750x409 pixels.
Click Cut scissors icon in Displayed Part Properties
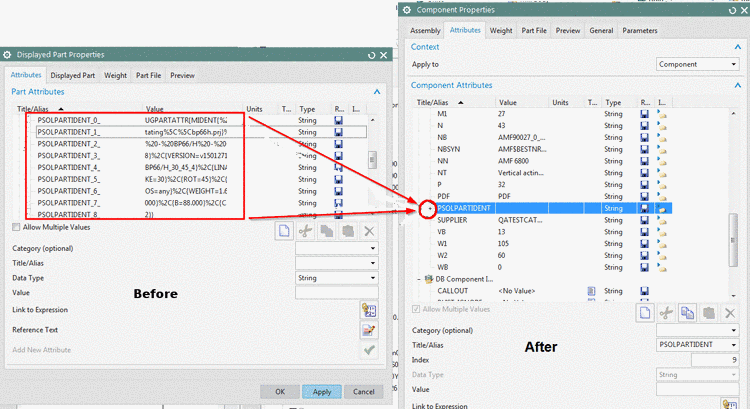305,231
